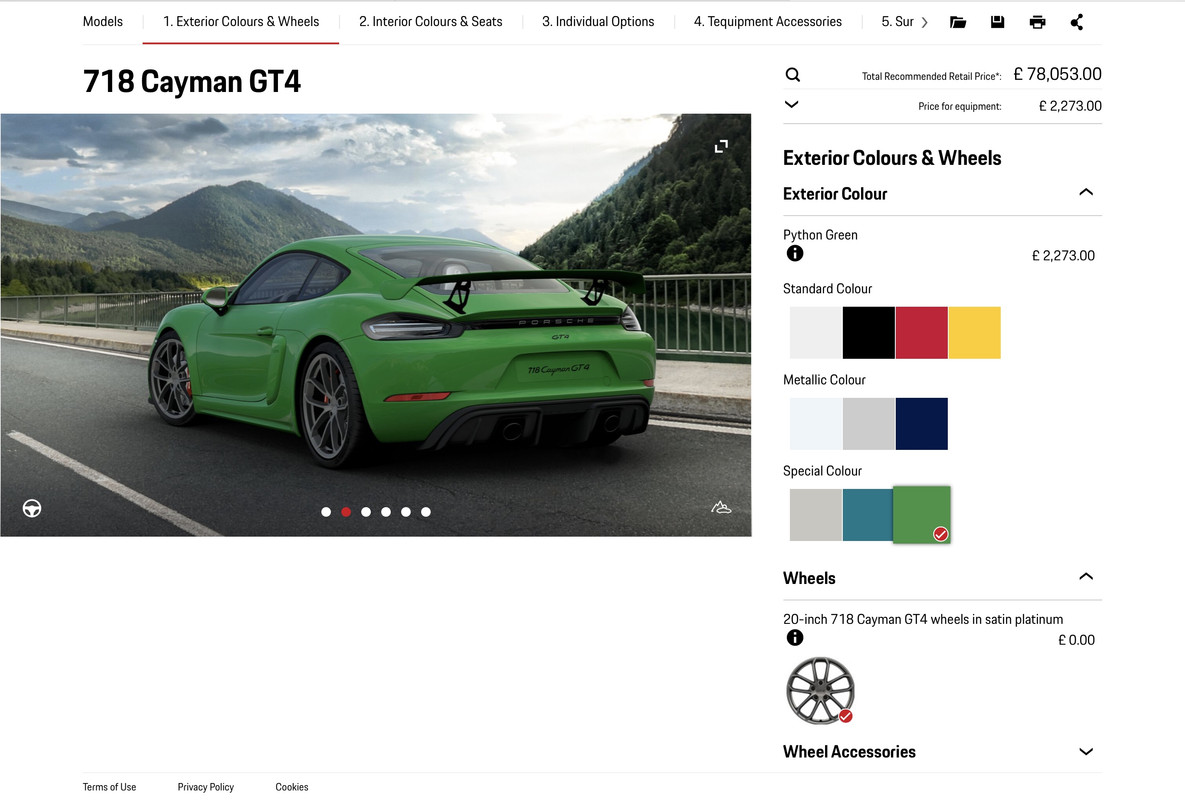
Task: Choose black standard colour swatch
Action: click(868, 332)
